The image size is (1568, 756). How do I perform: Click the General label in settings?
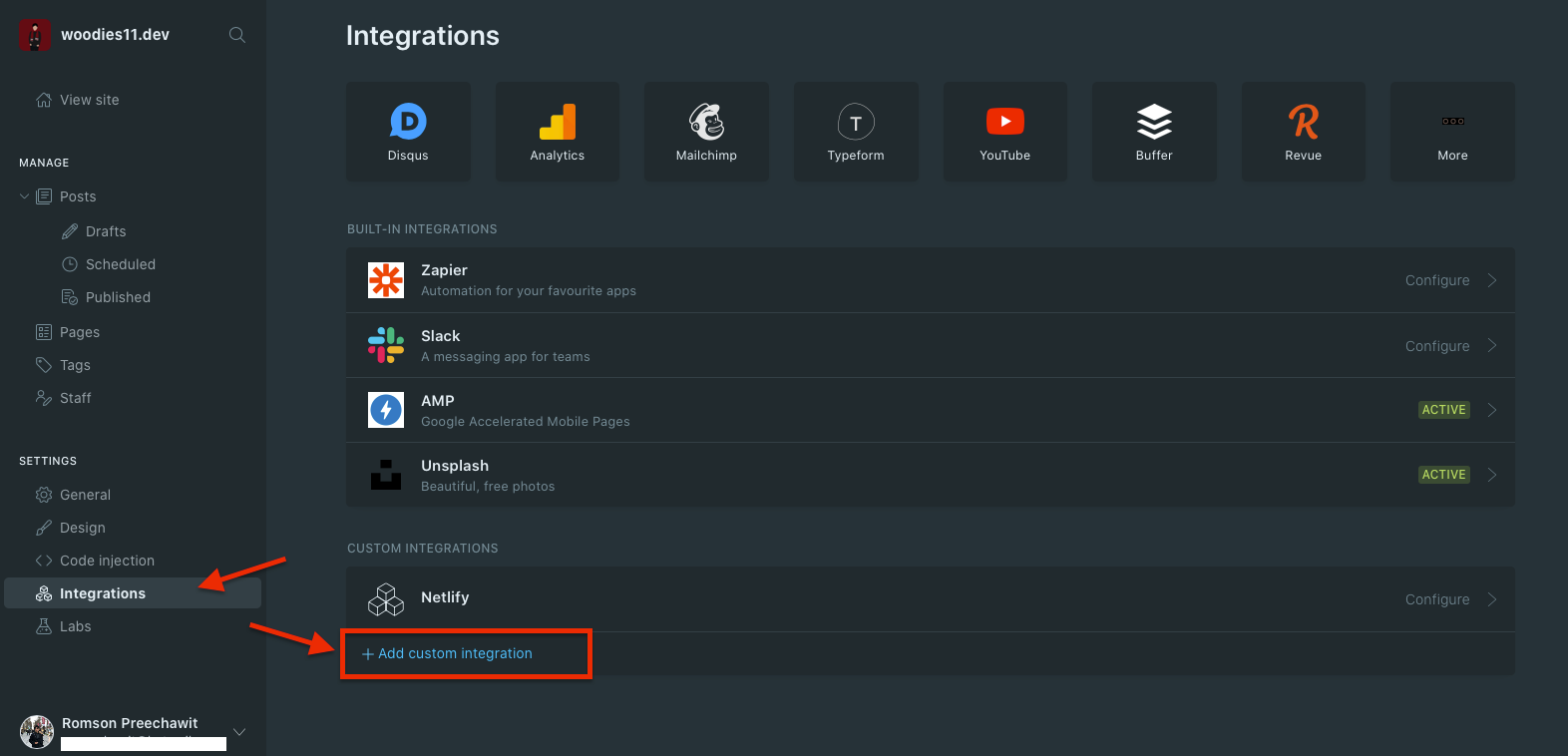click(85, 495)
